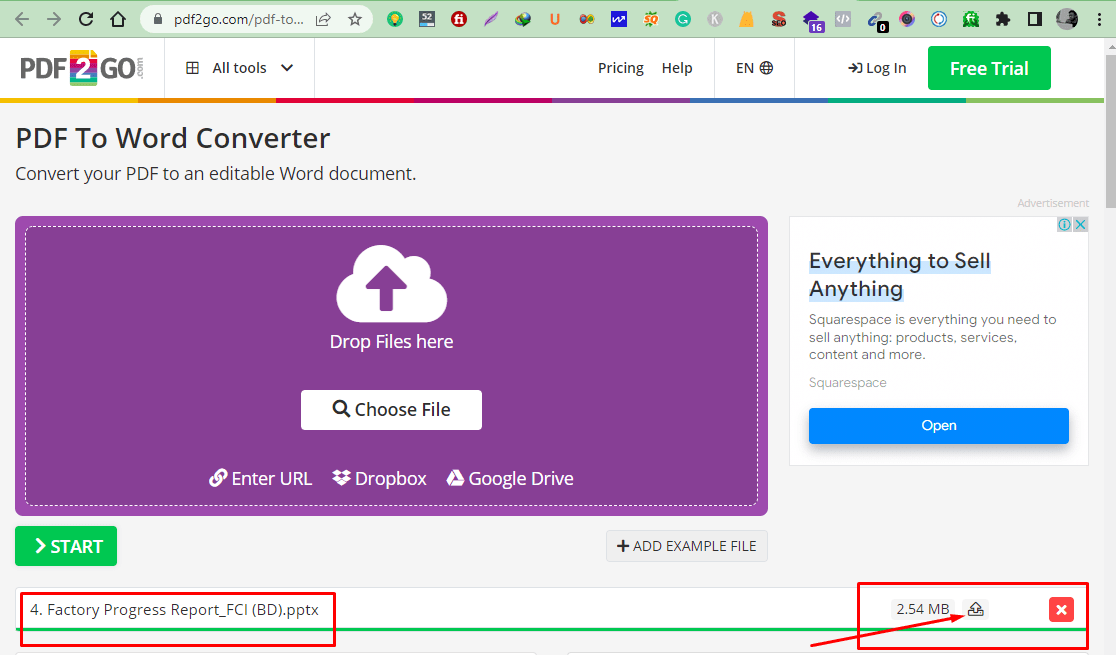The height and width of the screenshot is (655, 1116).
Task: Go to the Pricing page
Action: pyautogui.click(x=620, y=67)
